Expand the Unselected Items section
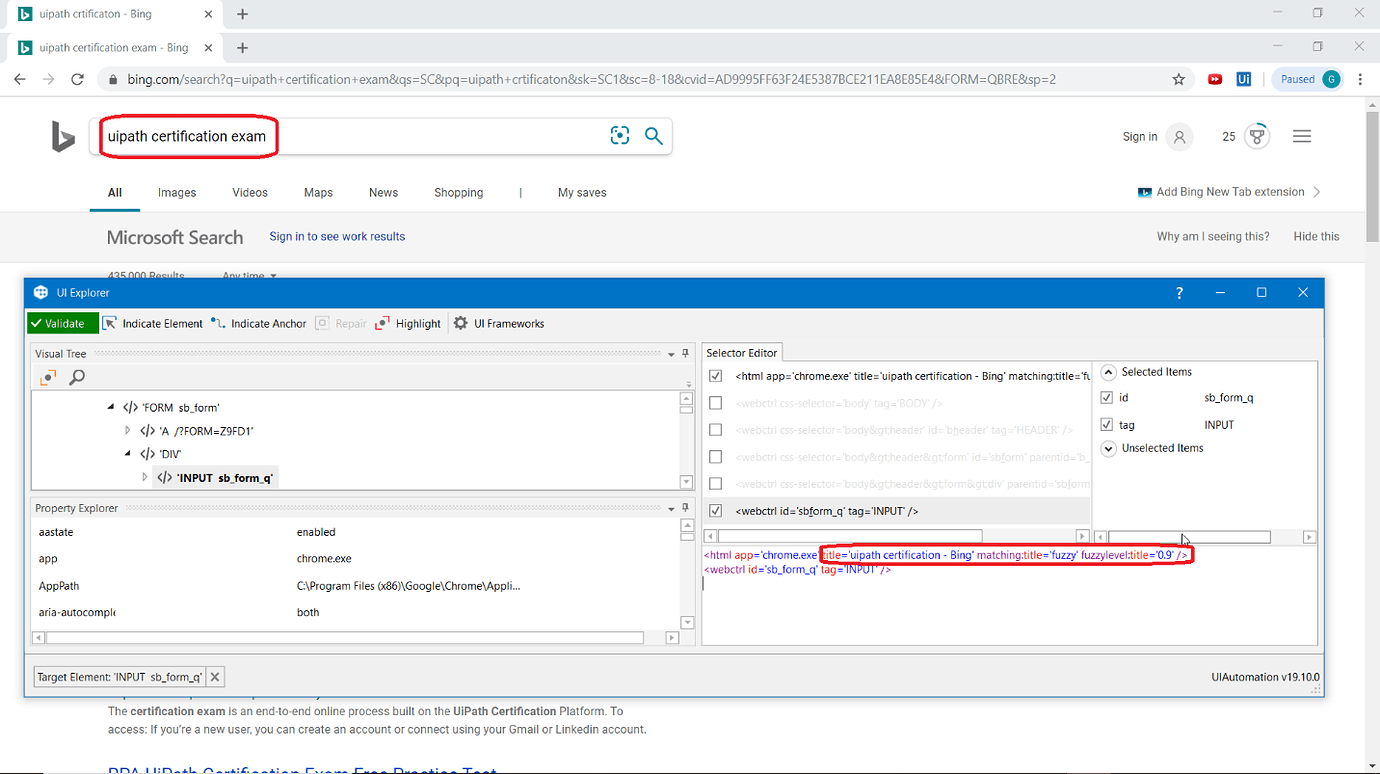 coord(1108,448)
